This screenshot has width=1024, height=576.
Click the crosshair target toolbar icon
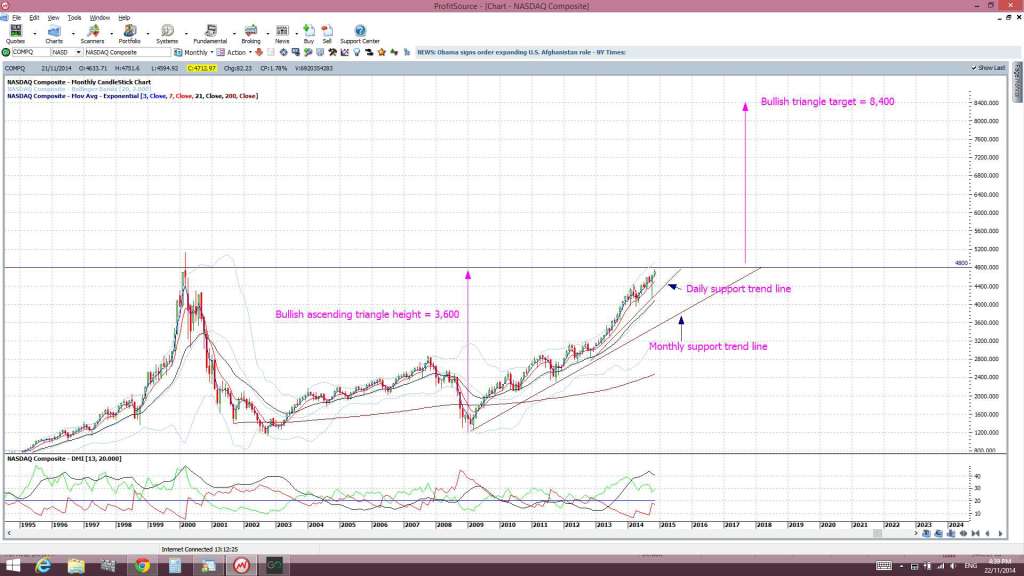[283, 52]
